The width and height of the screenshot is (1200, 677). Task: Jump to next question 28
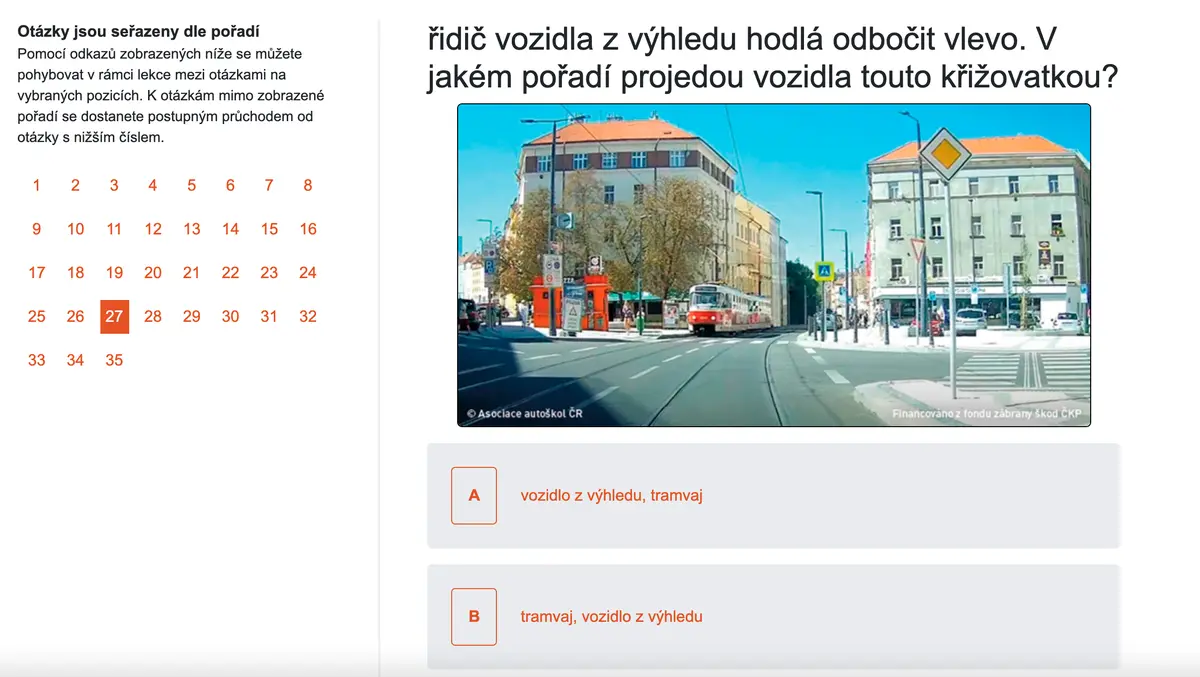click(x=153, y=316)
